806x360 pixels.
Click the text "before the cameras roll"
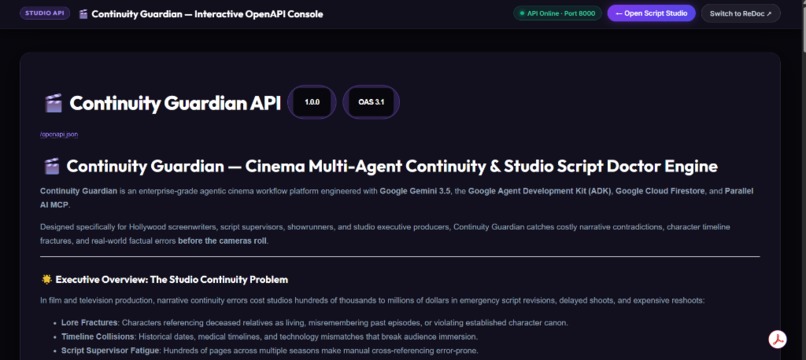[223, 241]
